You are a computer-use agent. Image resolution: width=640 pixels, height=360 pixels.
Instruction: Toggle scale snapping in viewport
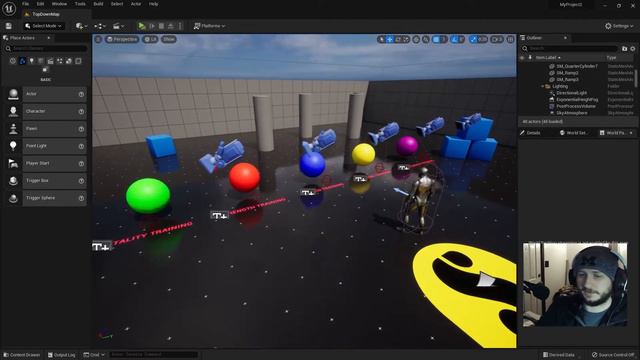pos(473,39)
